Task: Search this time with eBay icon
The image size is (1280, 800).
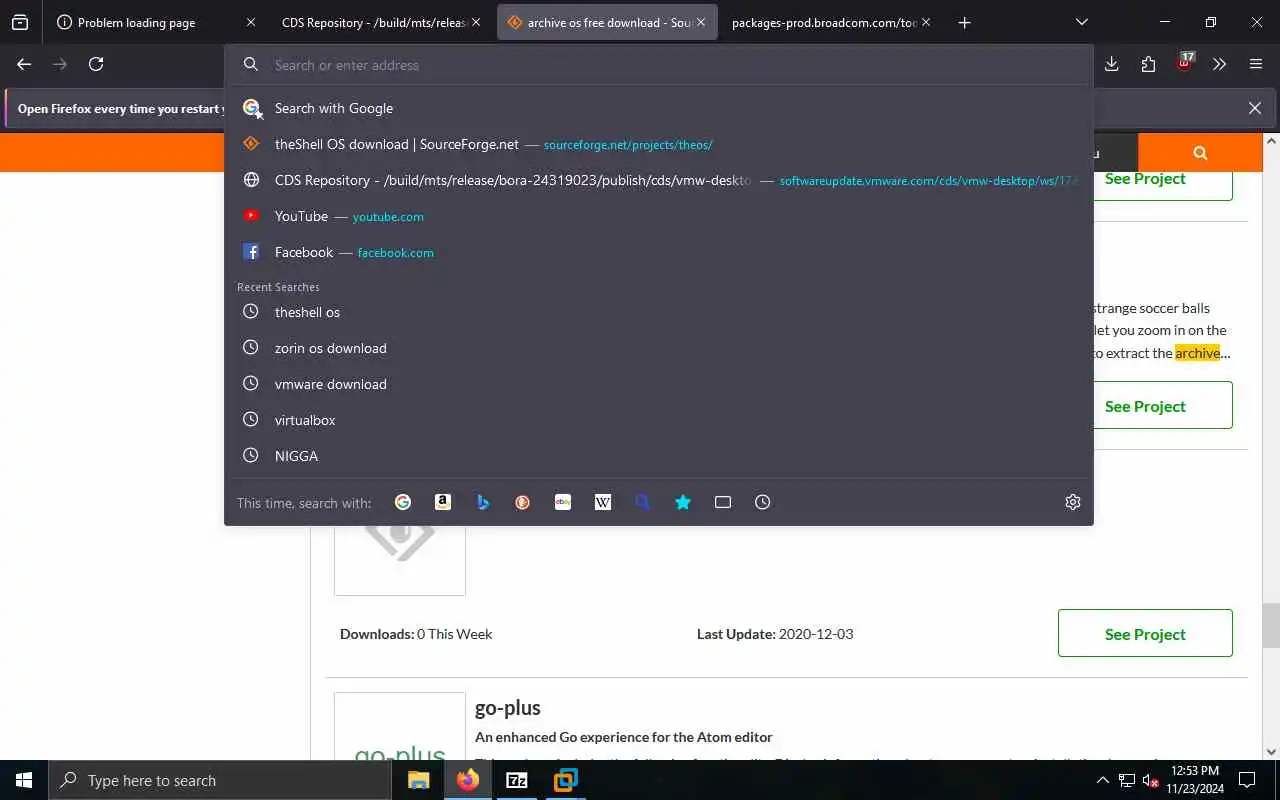Action: coord(563,502)
